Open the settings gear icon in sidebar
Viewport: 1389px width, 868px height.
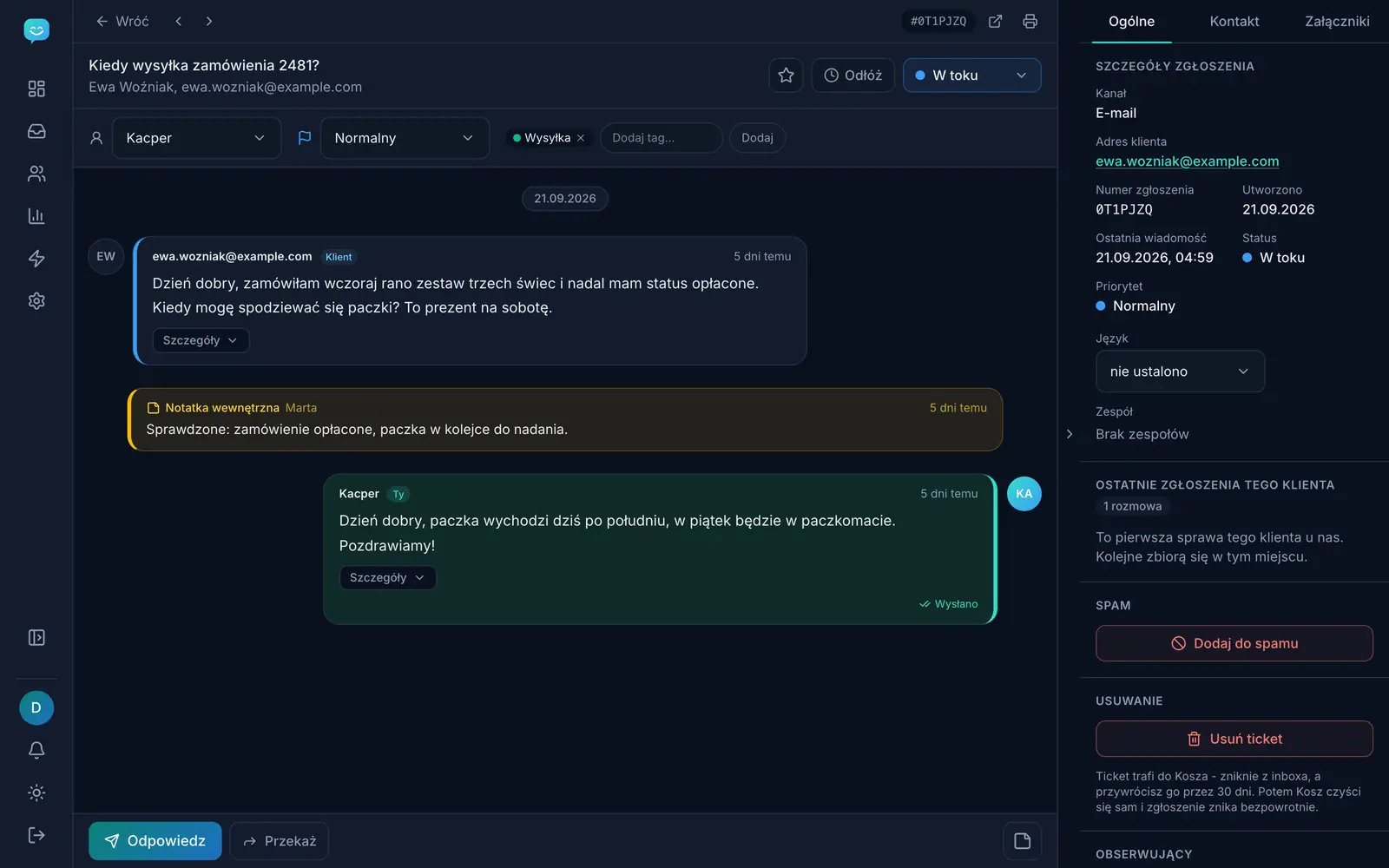tap(36, 301)
